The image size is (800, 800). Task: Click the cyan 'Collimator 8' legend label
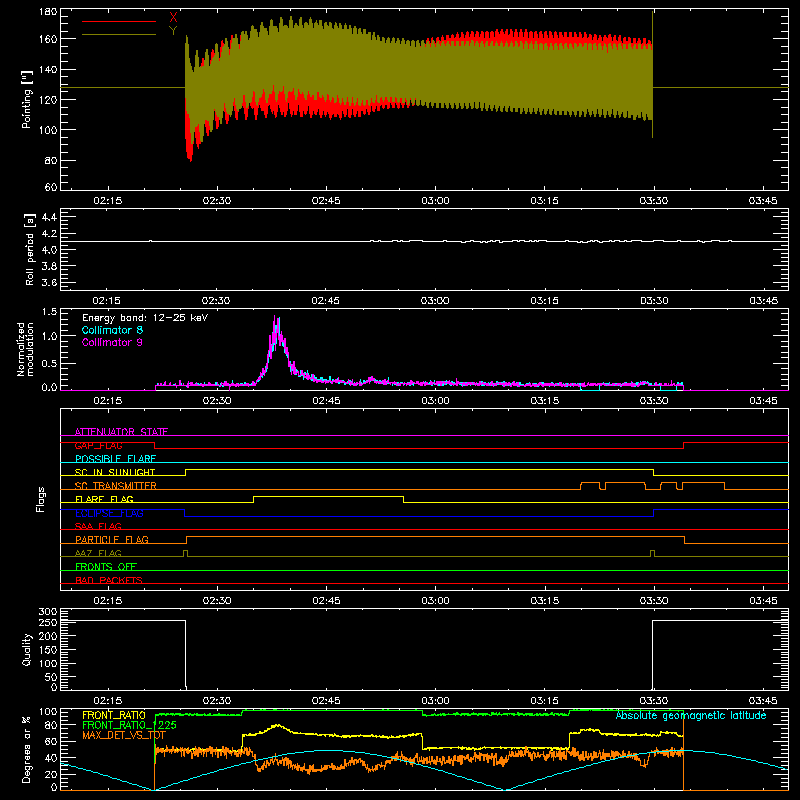pyautogui.click(x=112, y=330)
